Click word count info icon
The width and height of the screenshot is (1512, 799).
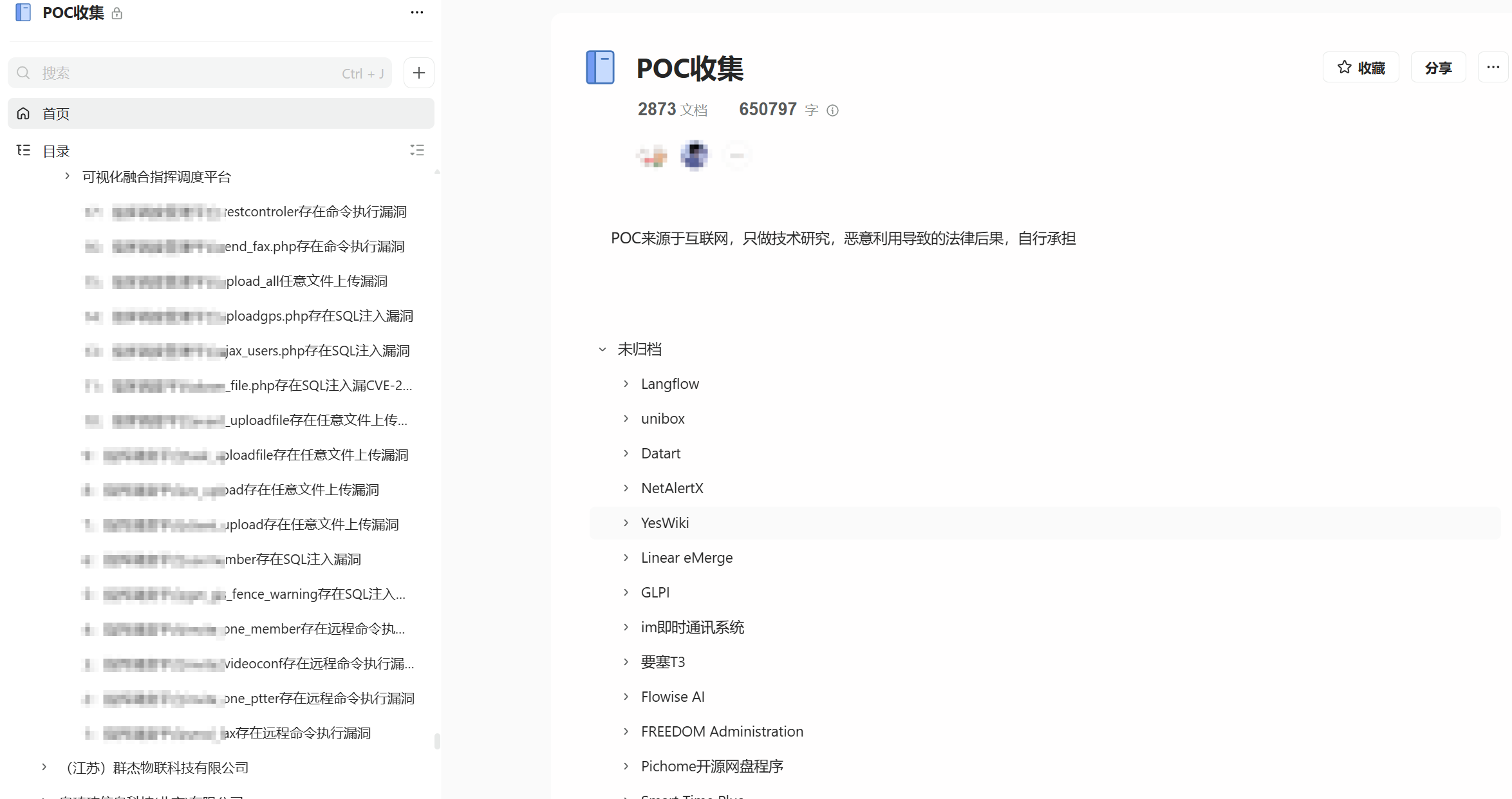pos(832,110)
